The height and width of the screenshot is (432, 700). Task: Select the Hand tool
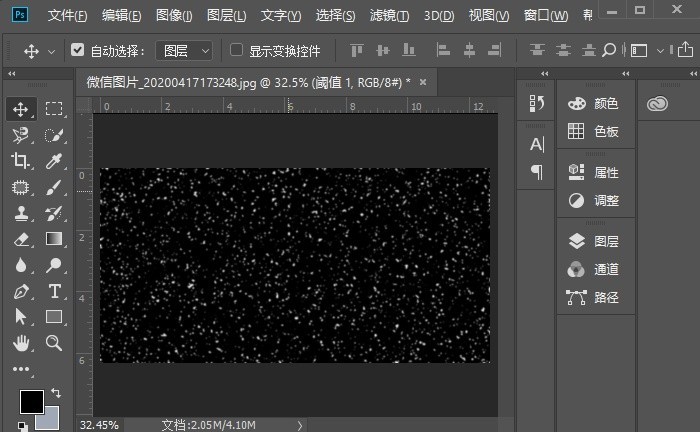click(x=21, y=343)
